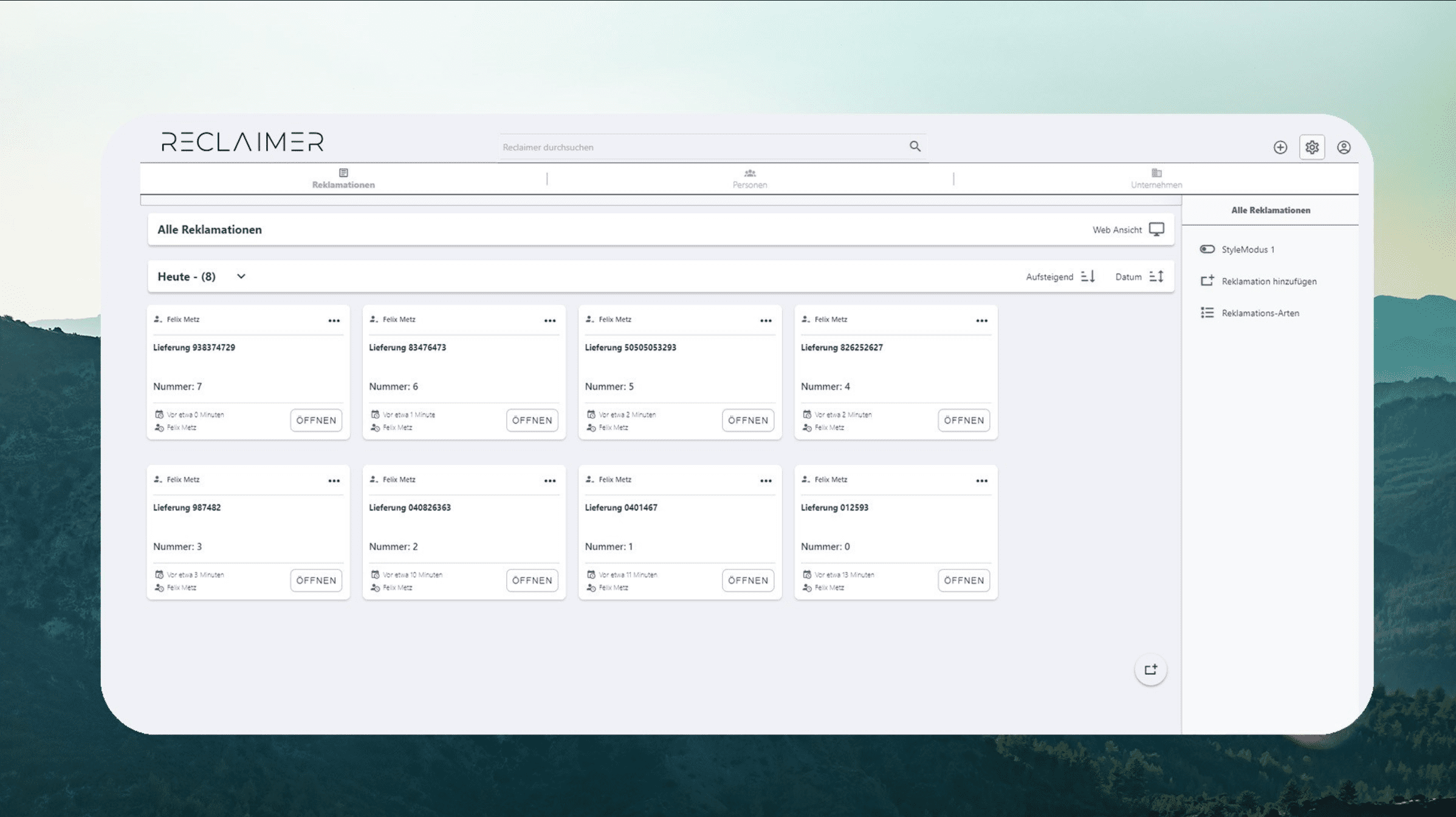This screenshot has height=817, width=1456.
Task: Click floating add-Reklamation button at bottom right
Action: coord(1150,670)
